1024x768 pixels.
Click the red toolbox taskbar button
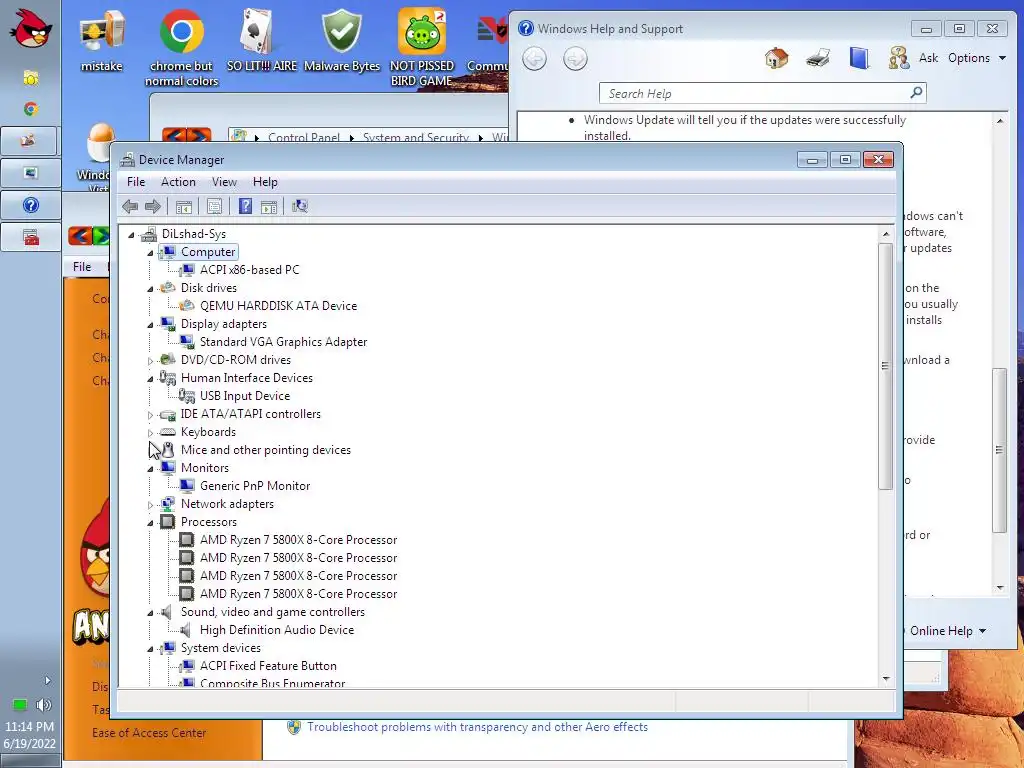point(30,236)
